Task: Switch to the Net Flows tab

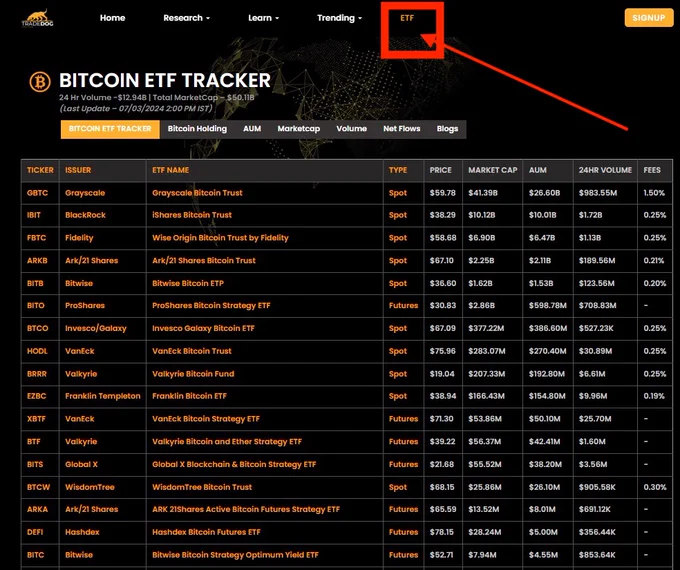Action: click(402, 129)
